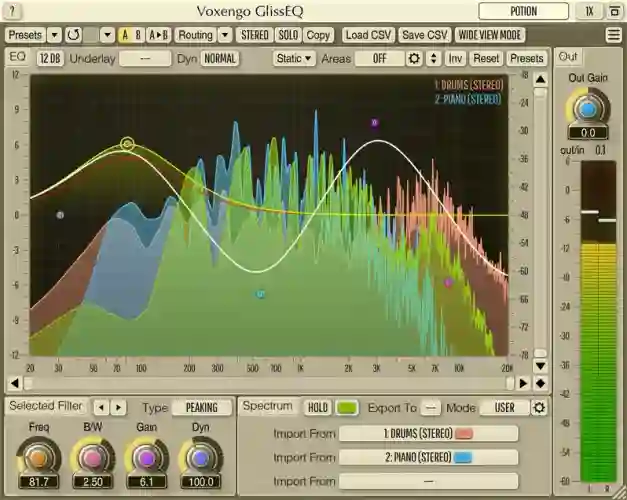Toggle WIDE VIEW MODE
This screenshot has height=500, width=627.
pos(489,35)
